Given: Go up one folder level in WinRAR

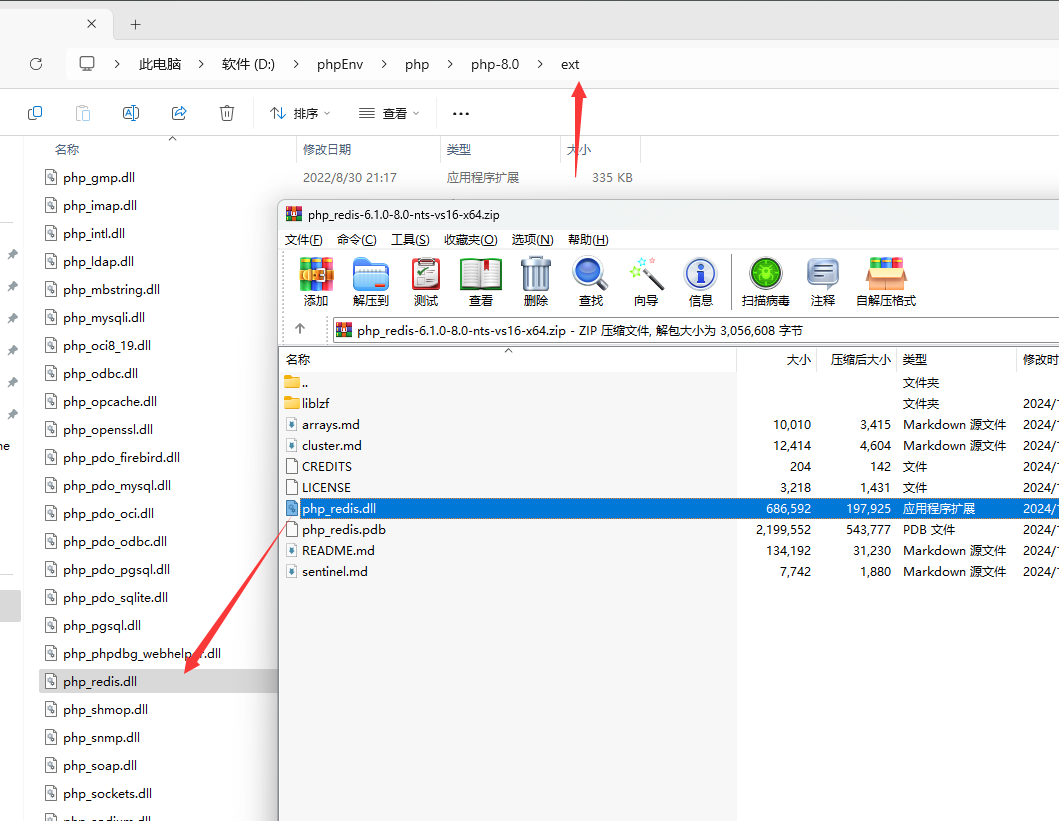Looking at the screenshot, I should tap(300, 329).
